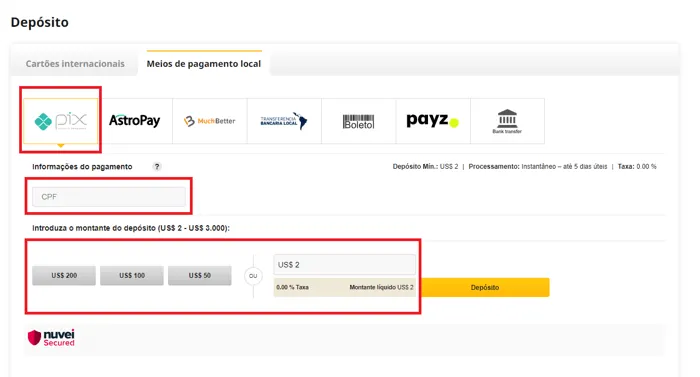
Task: Select the Boleto payment method
Action: pyautogui.click(x=358, y=121)
